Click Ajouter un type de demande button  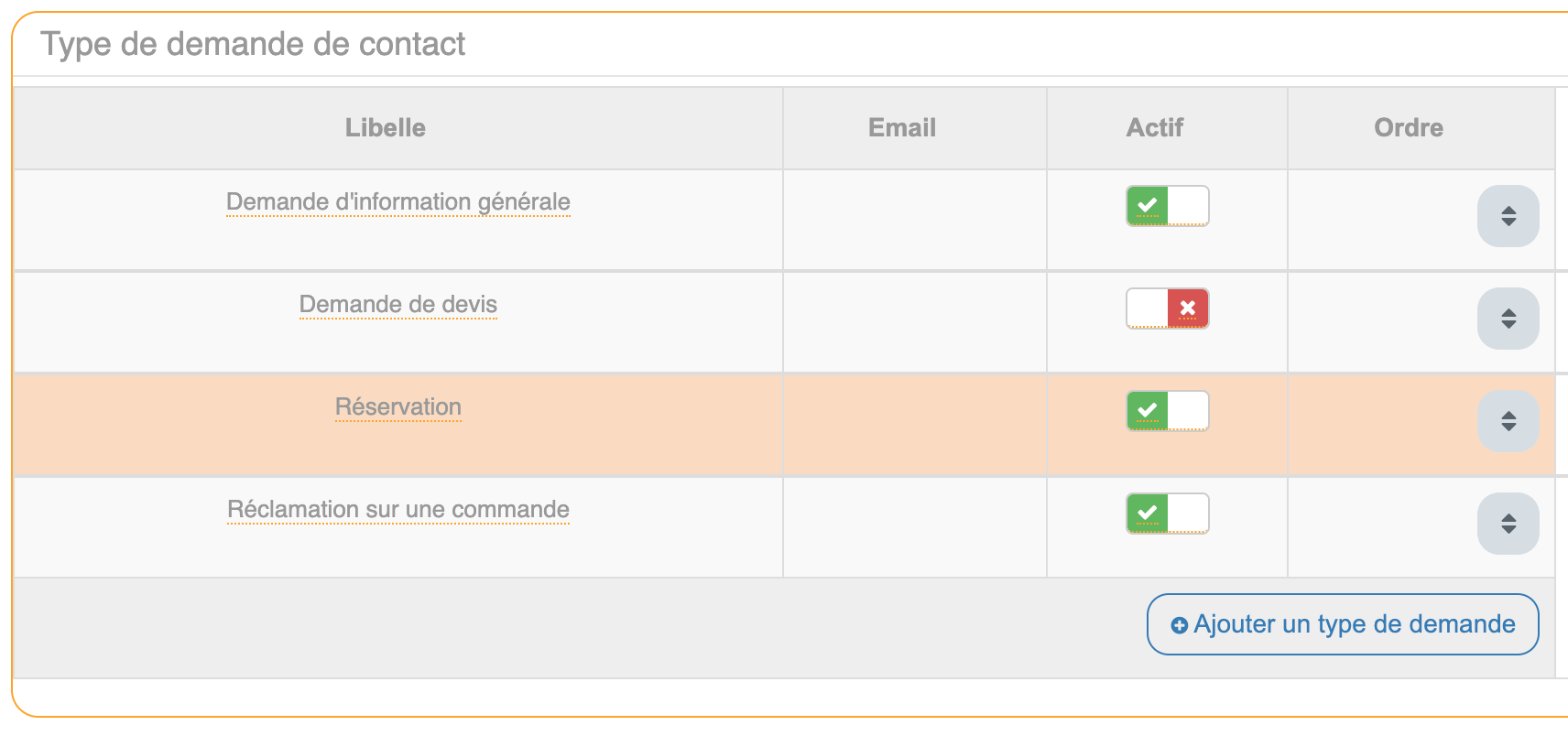click(1343, 624)
